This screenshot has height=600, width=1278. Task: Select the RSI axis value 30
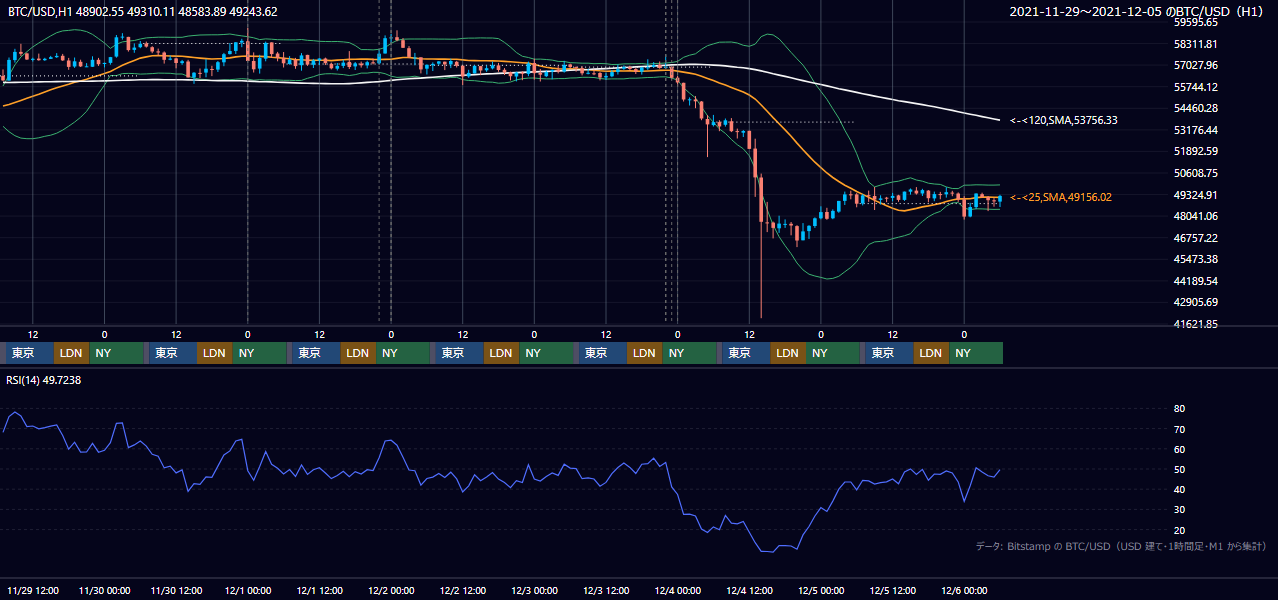(x=1179, y=509)
